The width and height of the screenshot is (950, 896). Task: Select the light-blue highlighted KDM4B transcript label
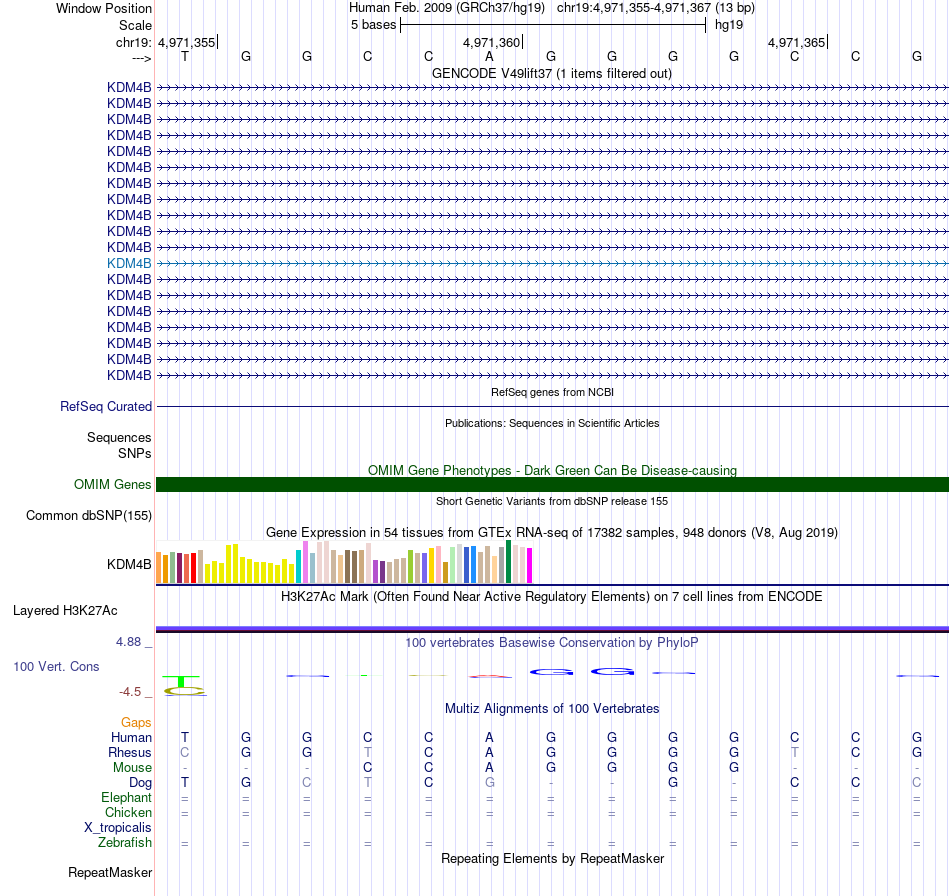click(x=129, y=264)
